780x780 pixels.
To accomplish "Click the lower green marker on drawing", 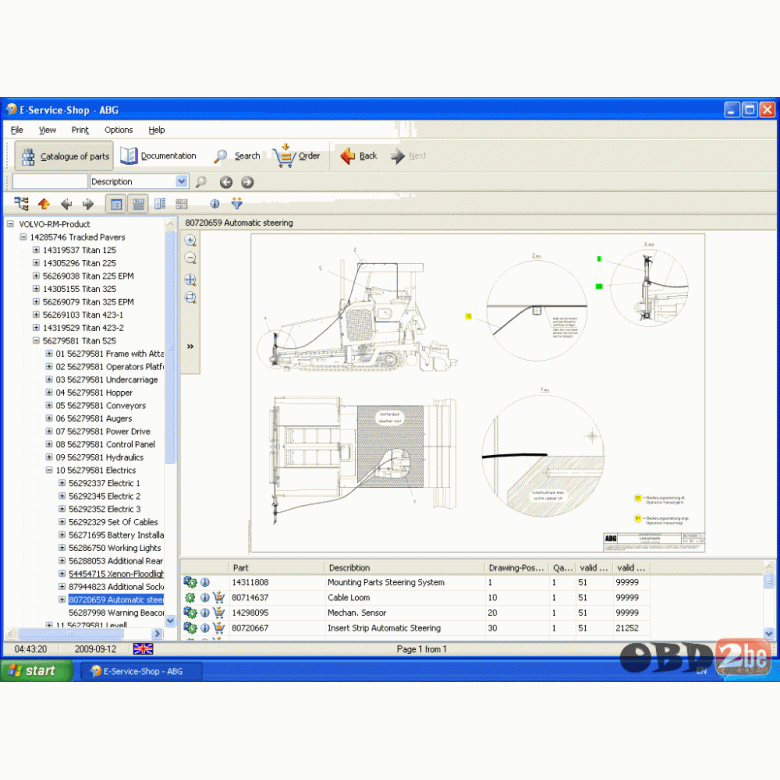I will pos(599,286).
